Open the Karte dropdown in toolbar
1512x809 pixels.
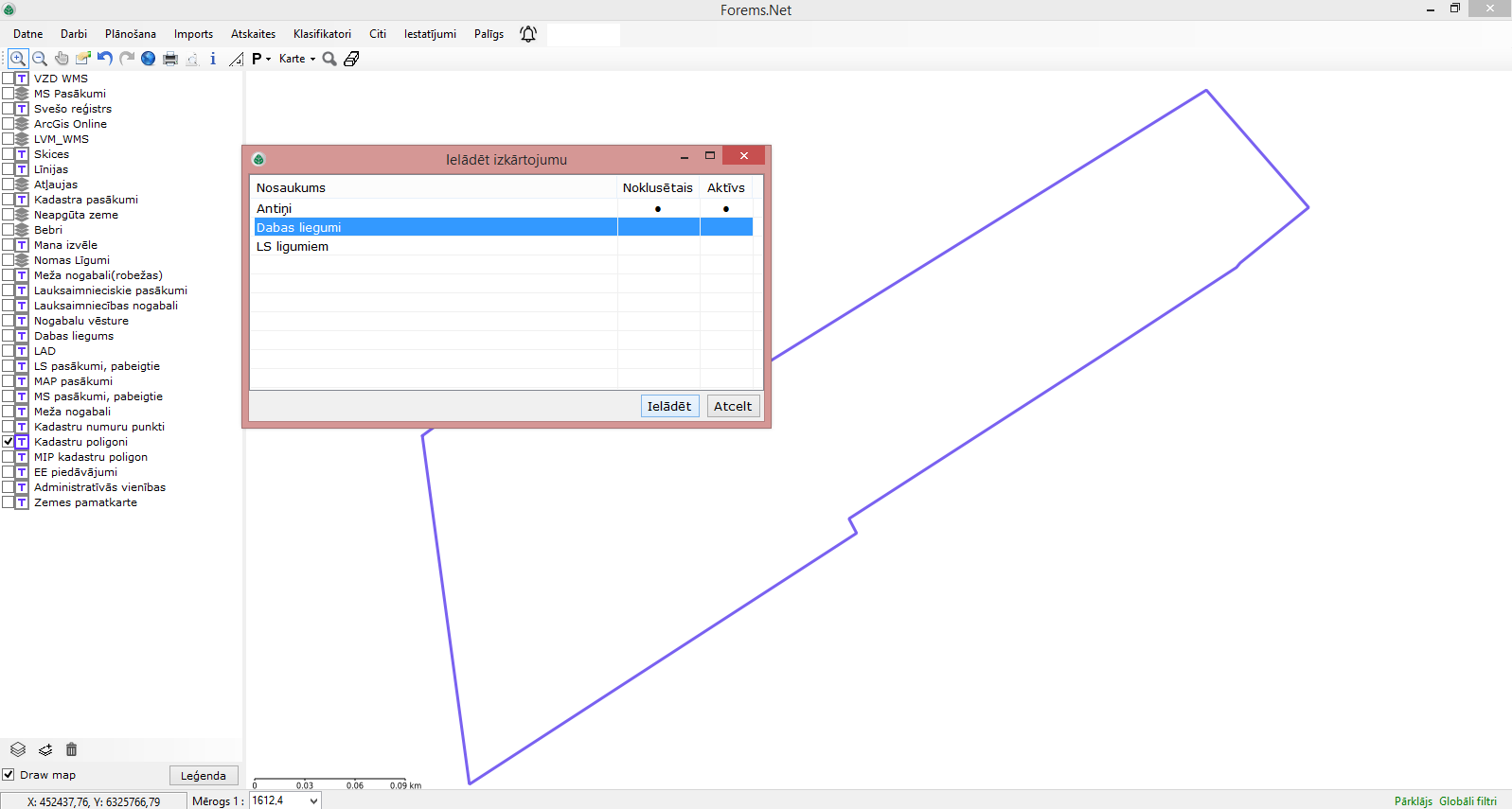[297, 59]
